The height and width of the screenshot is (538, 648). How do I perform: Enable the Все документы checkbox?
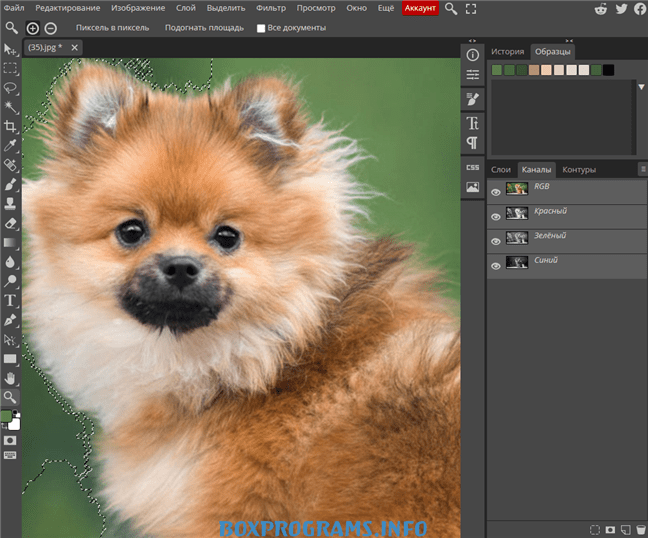[x=261, y=28]
